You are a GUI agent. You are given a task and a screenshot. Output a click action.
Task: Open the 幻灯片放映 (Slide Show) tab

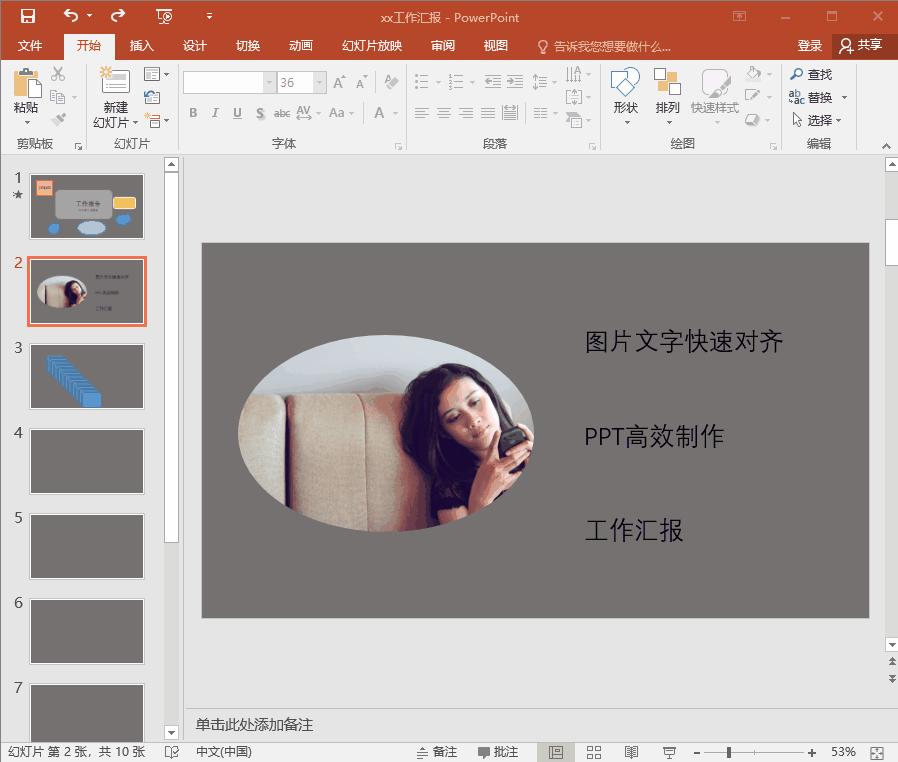click(370, 45)
